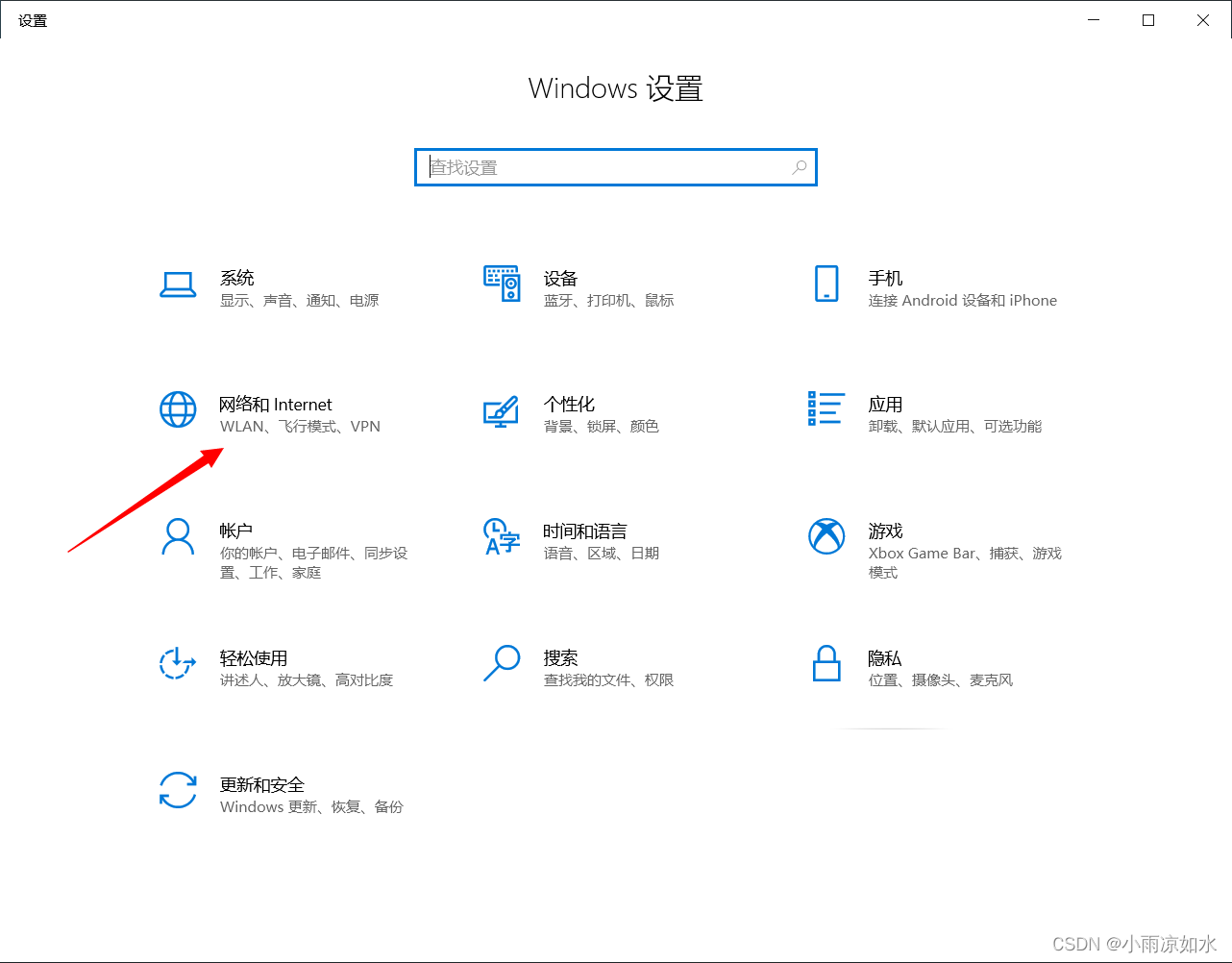Click the text Xbox Game Bar、捕获、游戏模式
1232x963 pixels.
(x=965, y=563)
